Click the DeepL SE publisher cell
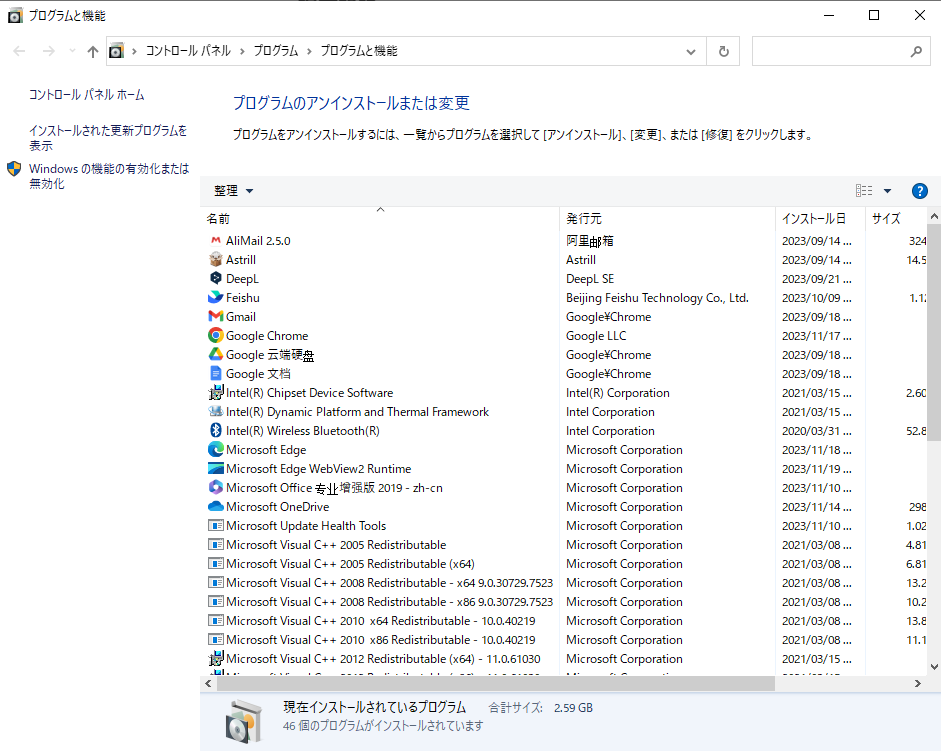This screenshot has height=751, width=941. coord(590,279)
